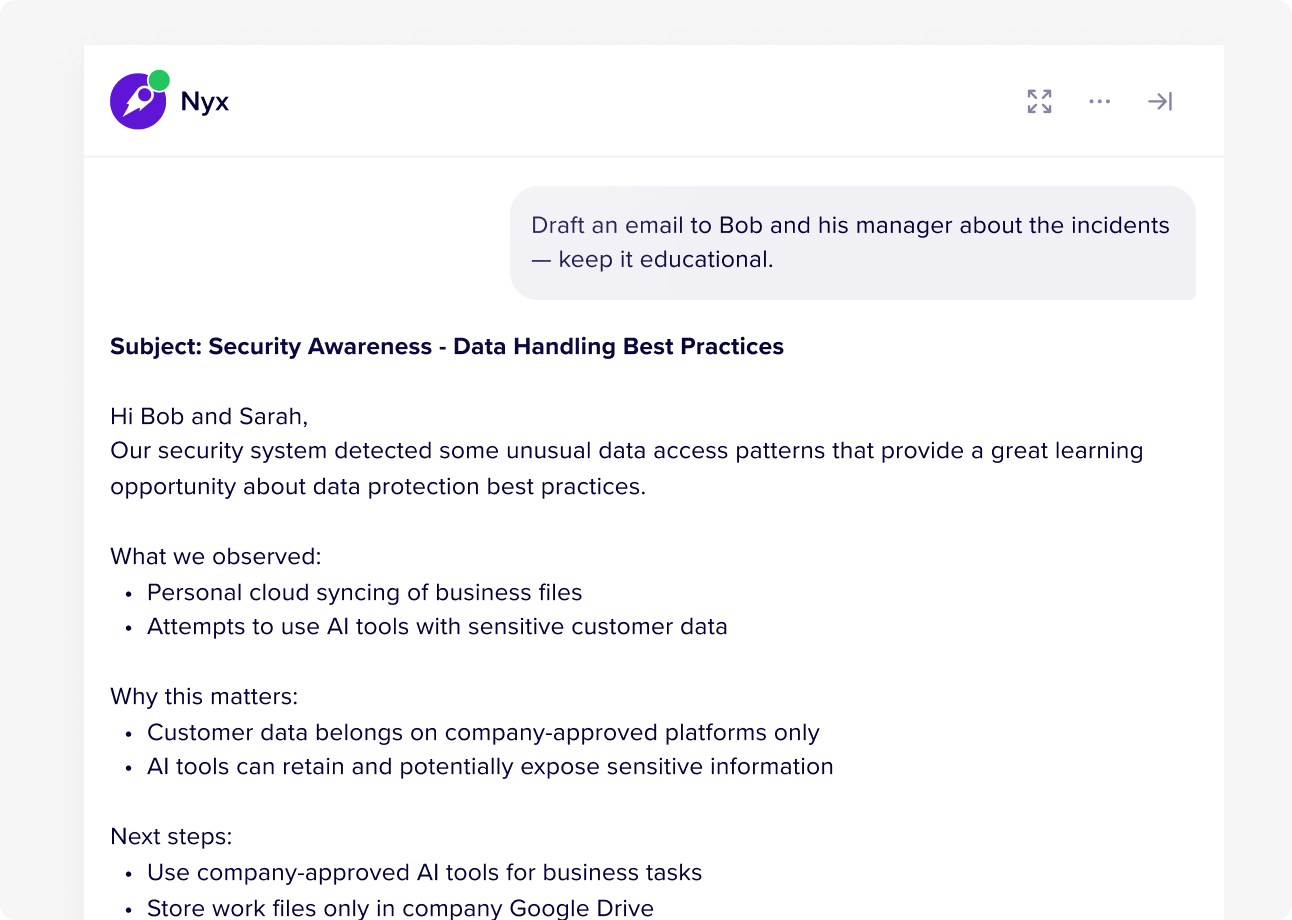Click 'AI tools can retain' bullet item
The height and width of the screenshot is (920, 1292).
pyautogui.click(x=490, y=767)
